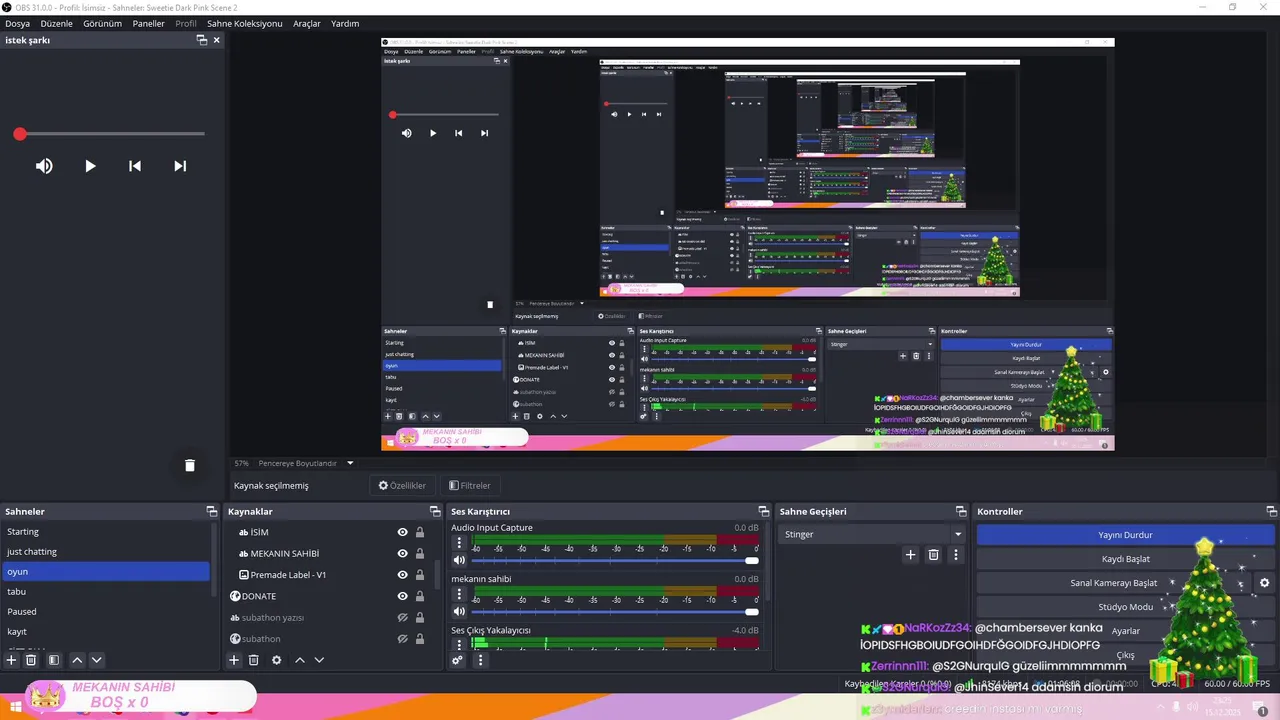
Task: Click the trash icon under istek şarkı player
Action: (189, 465)
